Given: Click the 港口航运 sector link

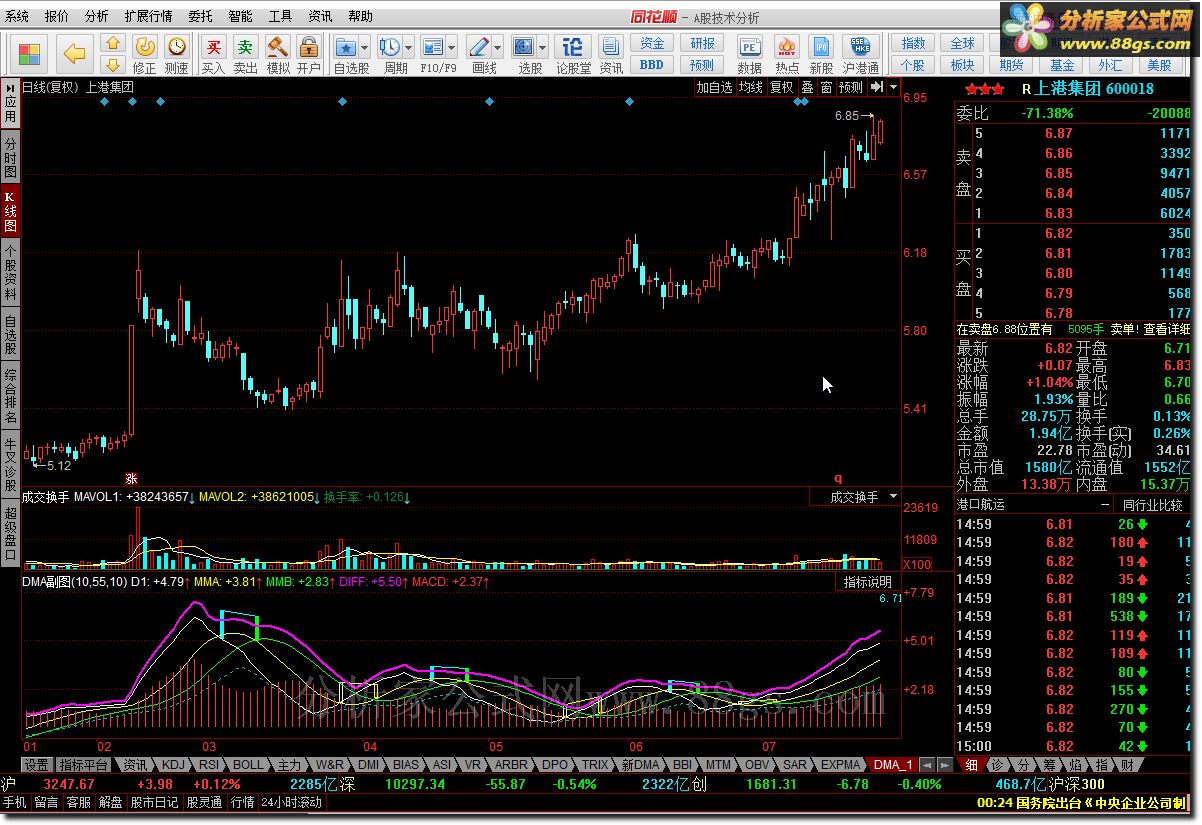Looking at the screenshot, I should (x=981, y=505).
